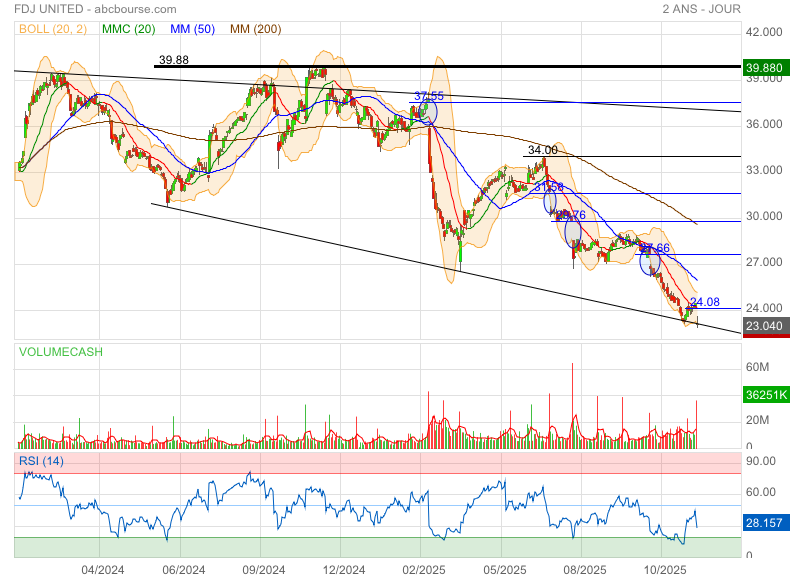Click the 24.08 price level label
This screenshot has width=790, height=580.
point(705,301)
